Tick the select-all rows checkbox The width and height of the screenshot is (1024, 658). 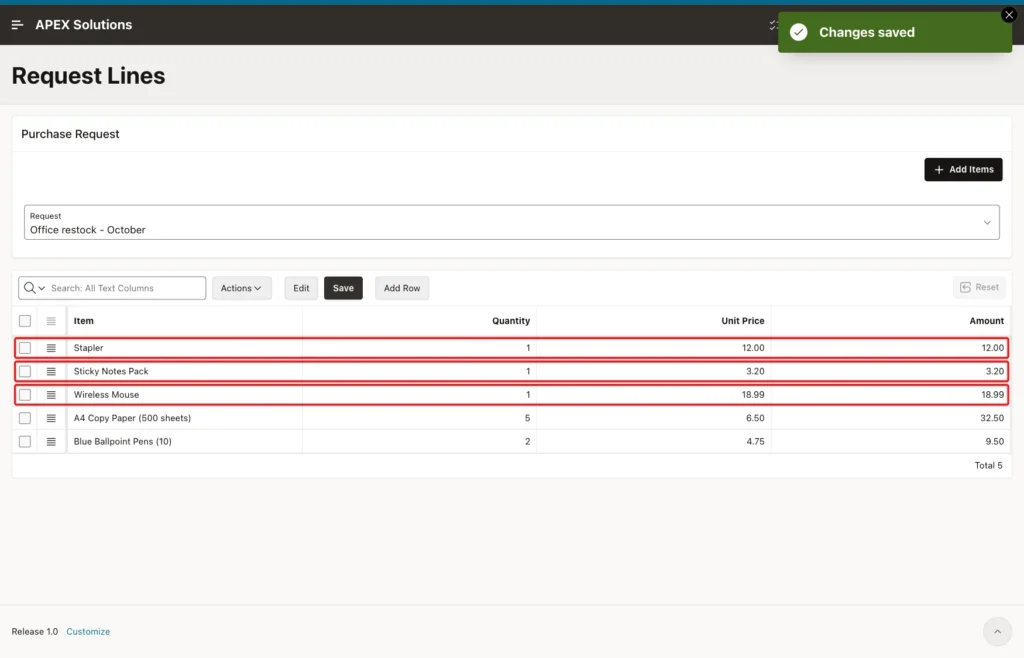tap(25, 321)
